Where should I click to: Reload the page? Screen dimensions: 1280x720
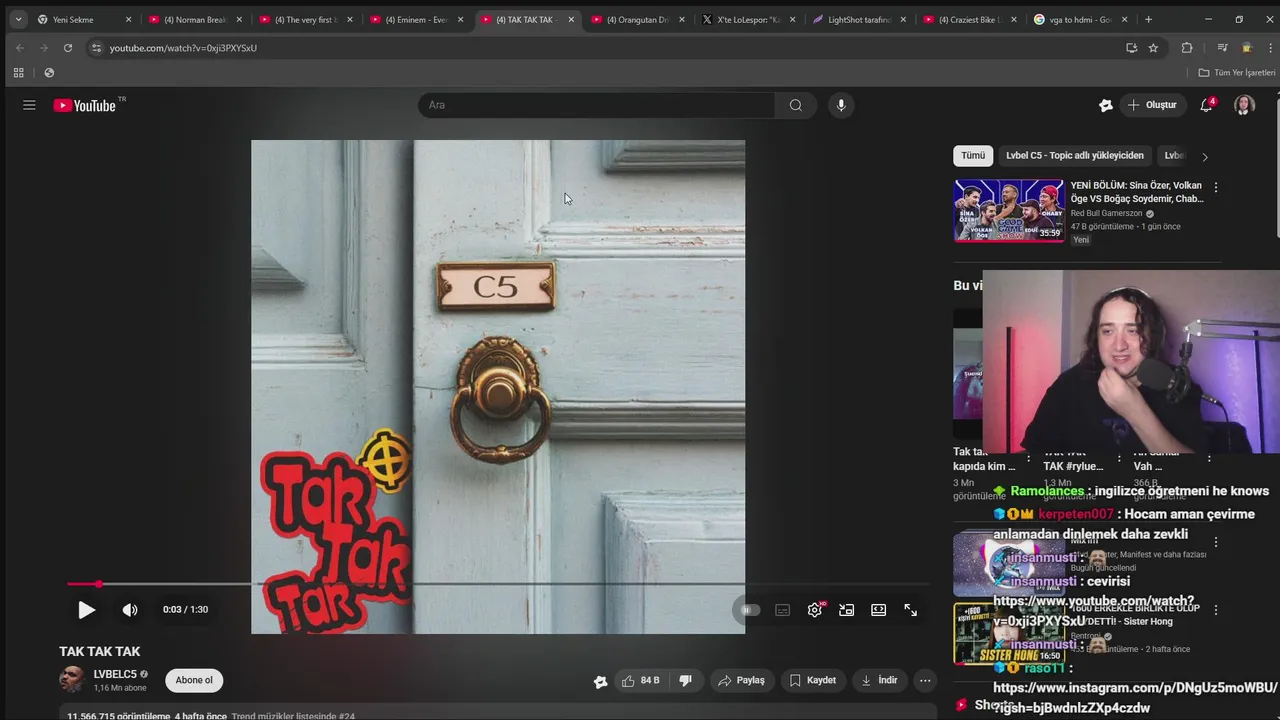point(68,48)
